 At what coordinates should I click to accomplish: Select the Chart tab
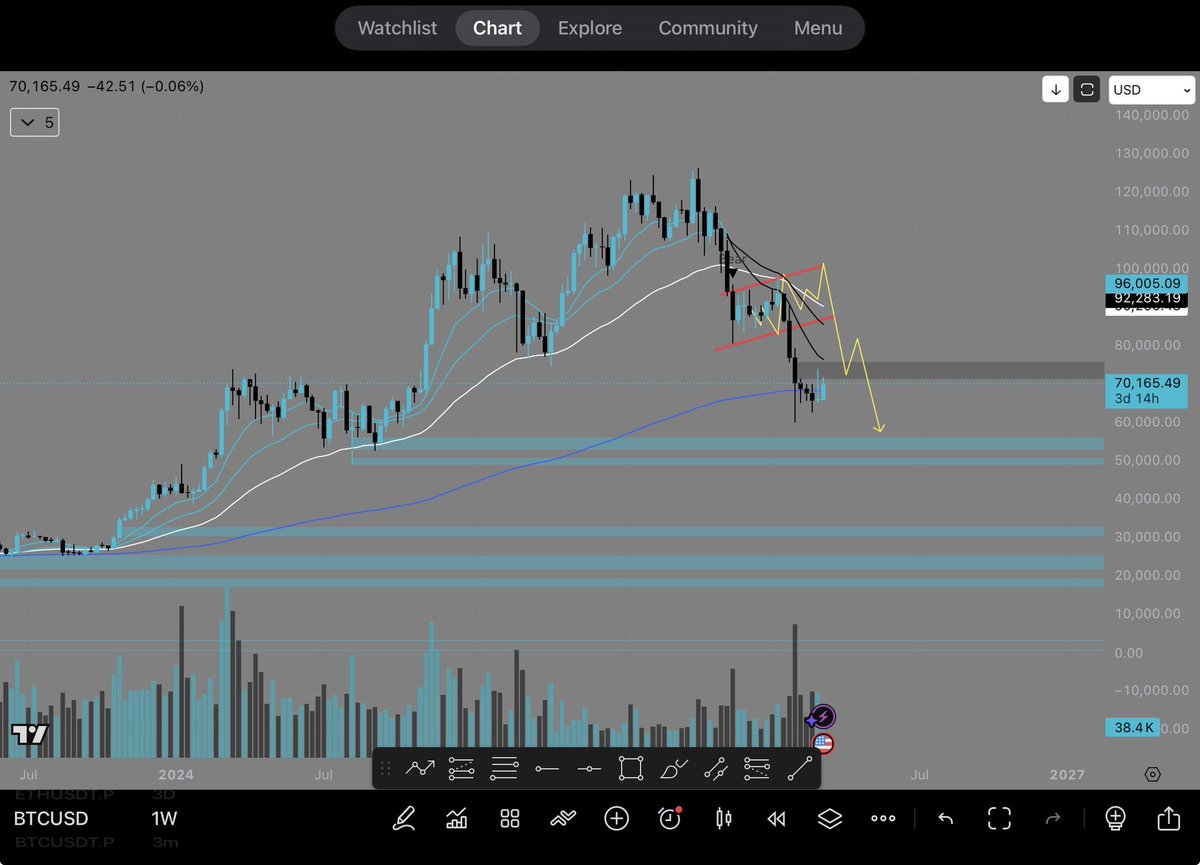[x=497, y=28]
